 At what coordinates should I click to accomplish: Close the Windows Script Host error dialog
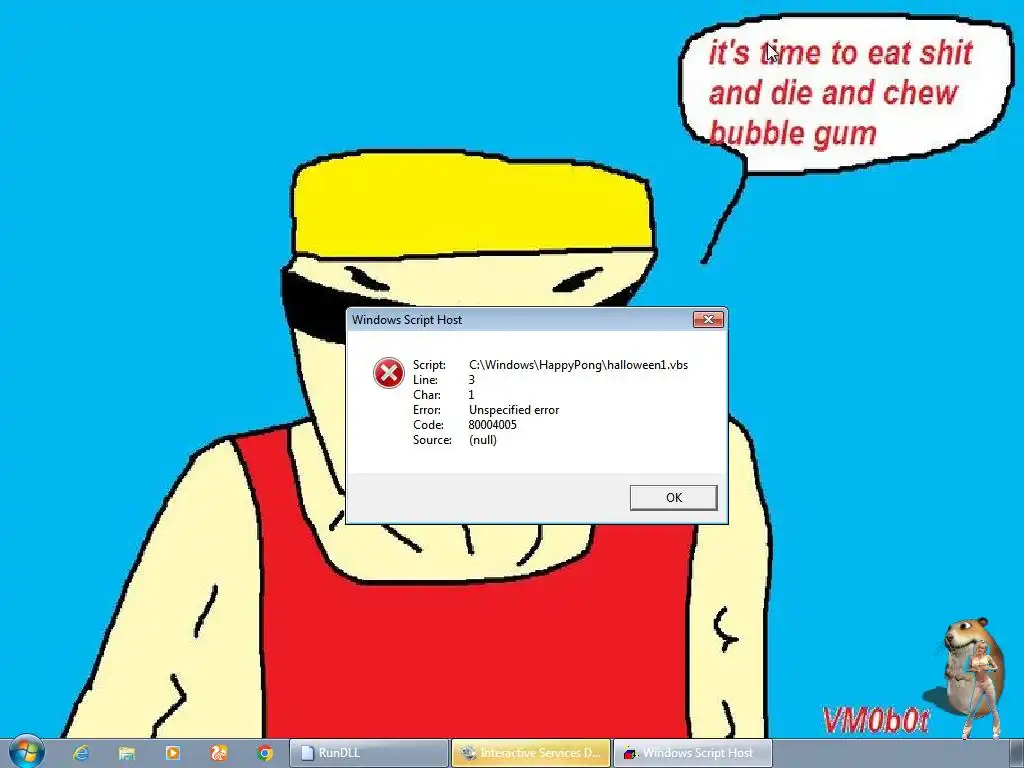tap(708, 319)
